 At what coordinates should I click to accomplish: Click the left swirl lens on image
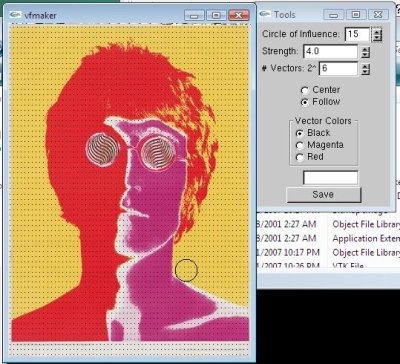pyautogui.click(x=103, y=149)
